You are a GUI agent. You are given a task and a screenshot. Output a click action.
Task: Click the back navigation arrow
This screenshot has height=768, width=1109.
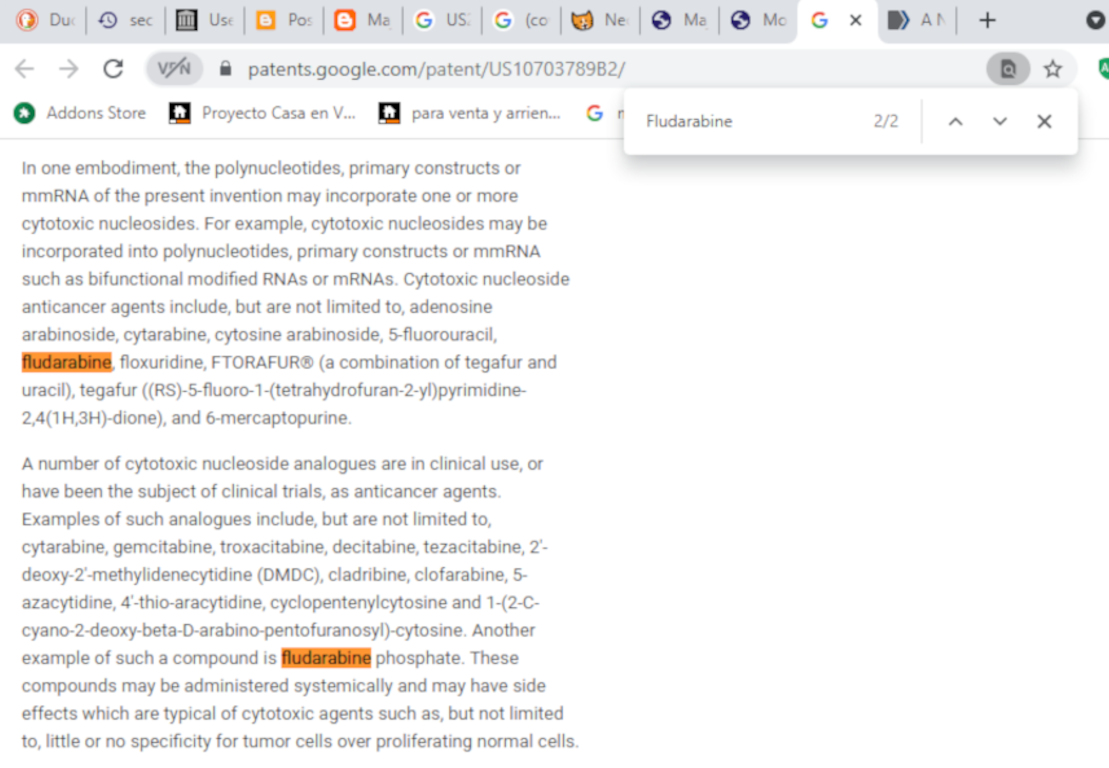[x=25, y=69]
